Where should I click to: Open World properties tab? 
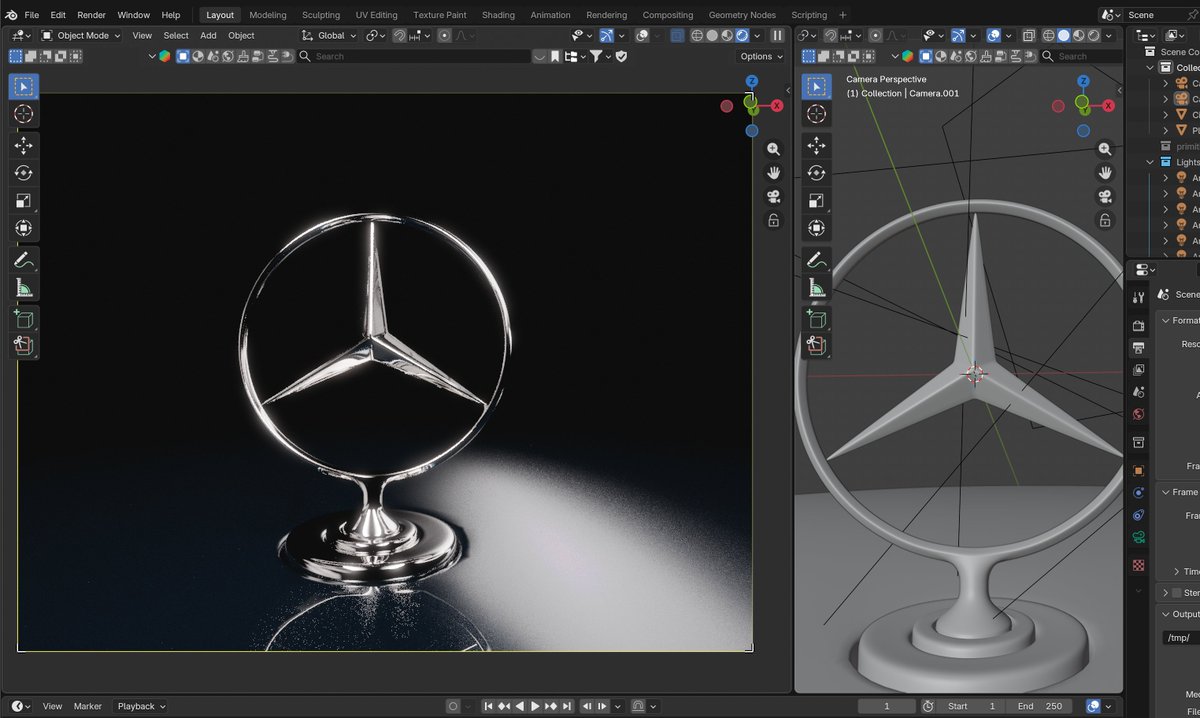[1138, 414]
